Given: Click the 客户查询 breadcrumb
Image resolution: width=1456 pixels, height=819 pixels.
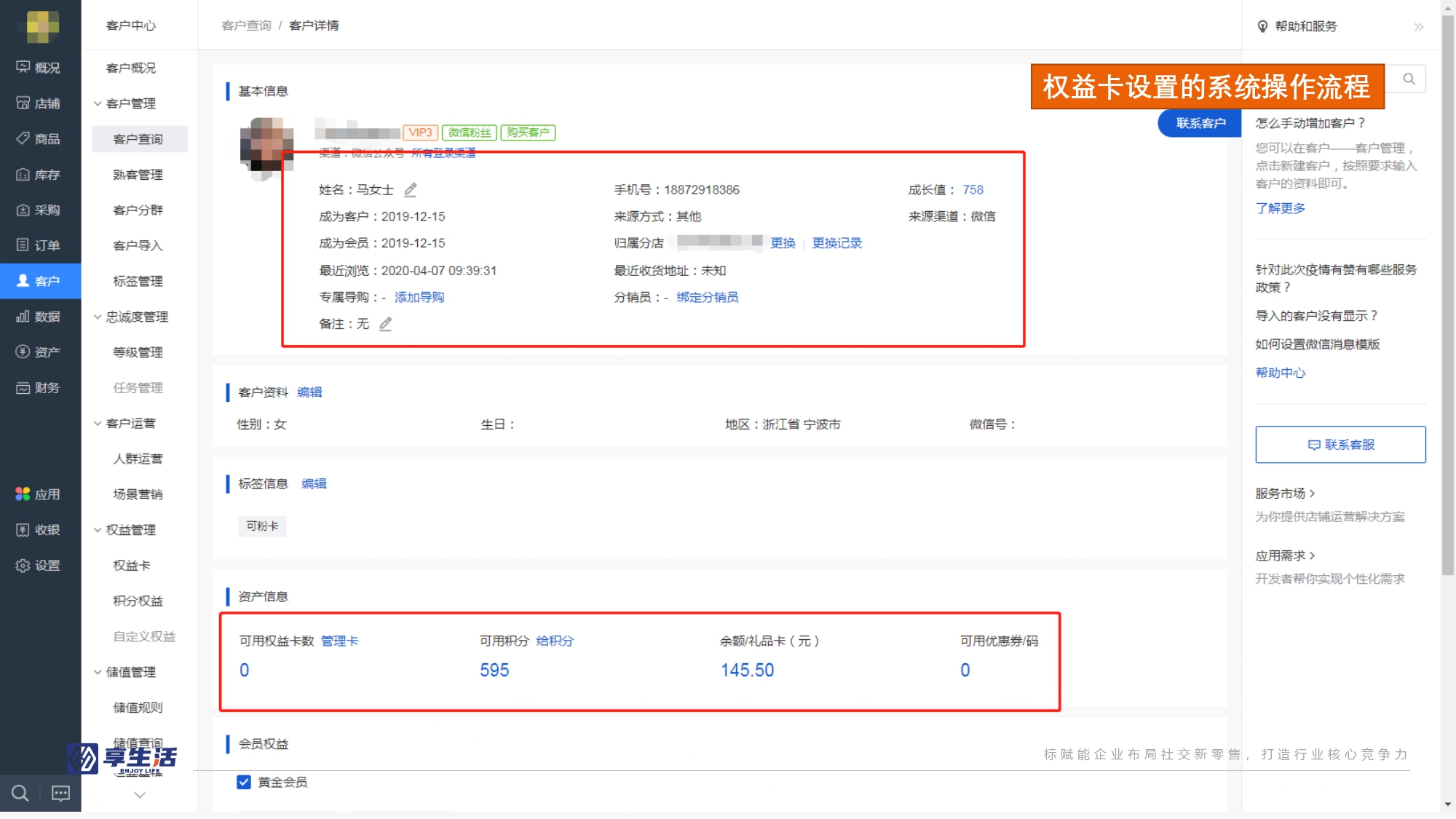Looking at the screenshot, I should (246, 25).
